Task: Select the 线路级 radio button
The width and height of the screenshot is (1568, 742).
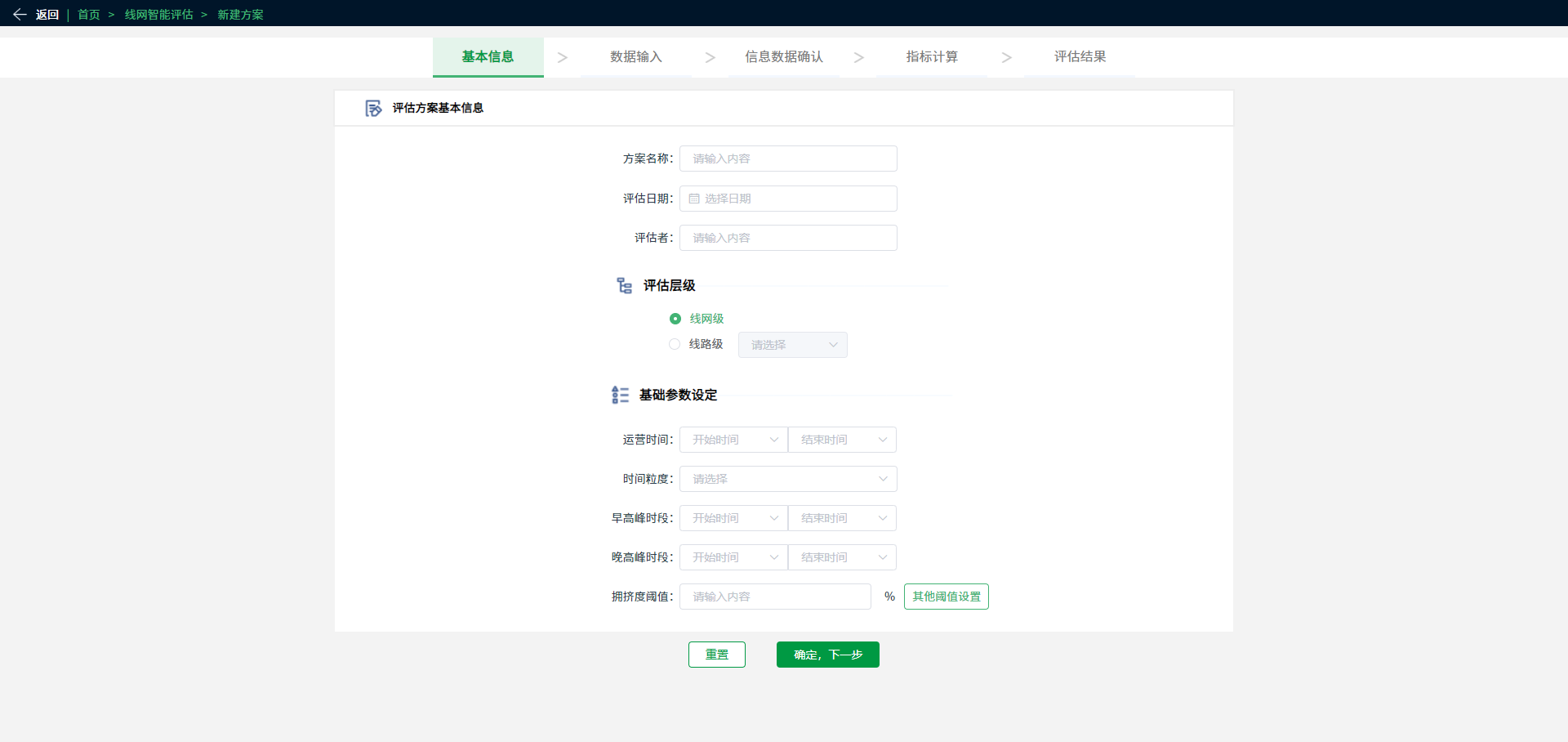Action: (x=675, y=344)
